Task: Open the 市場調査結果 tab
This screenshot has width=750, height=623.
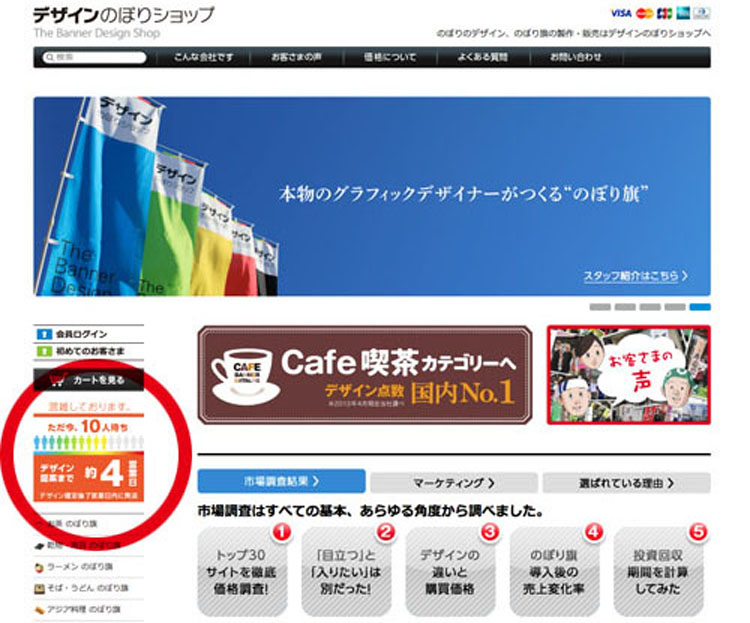Action: (281, 482)
